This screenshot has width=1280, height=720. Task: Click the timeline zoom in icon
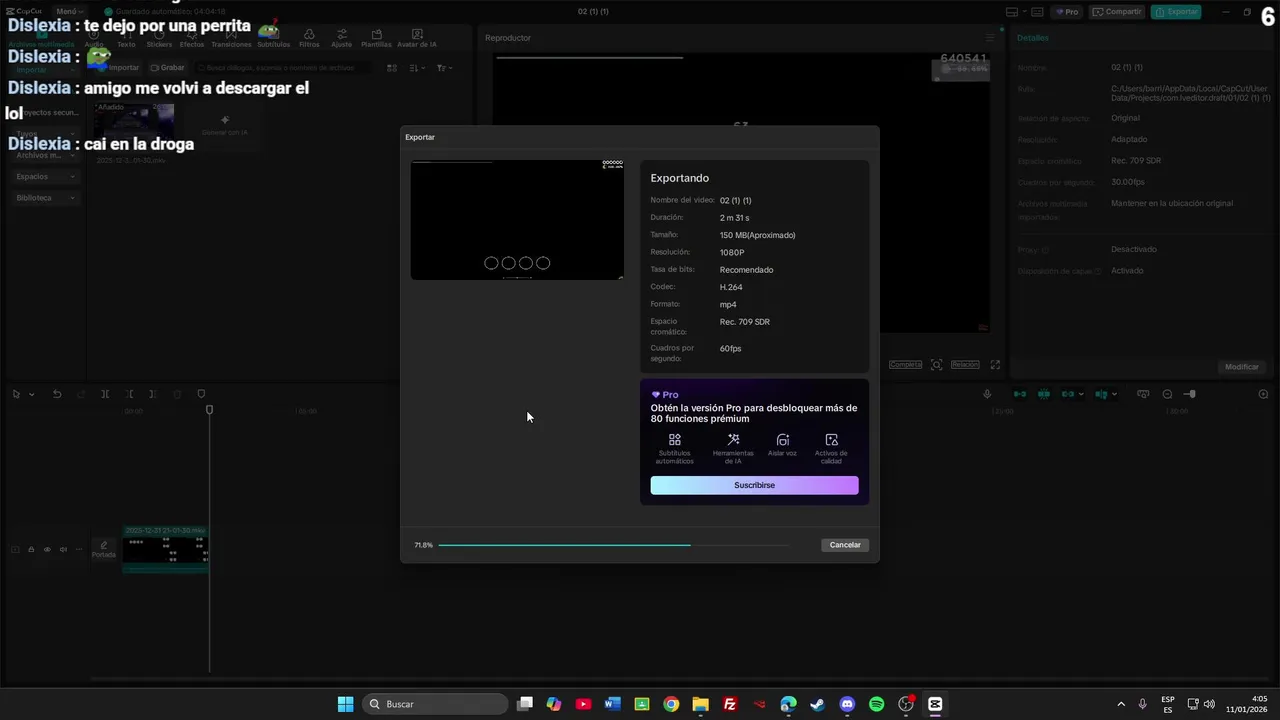[1263, 394]
